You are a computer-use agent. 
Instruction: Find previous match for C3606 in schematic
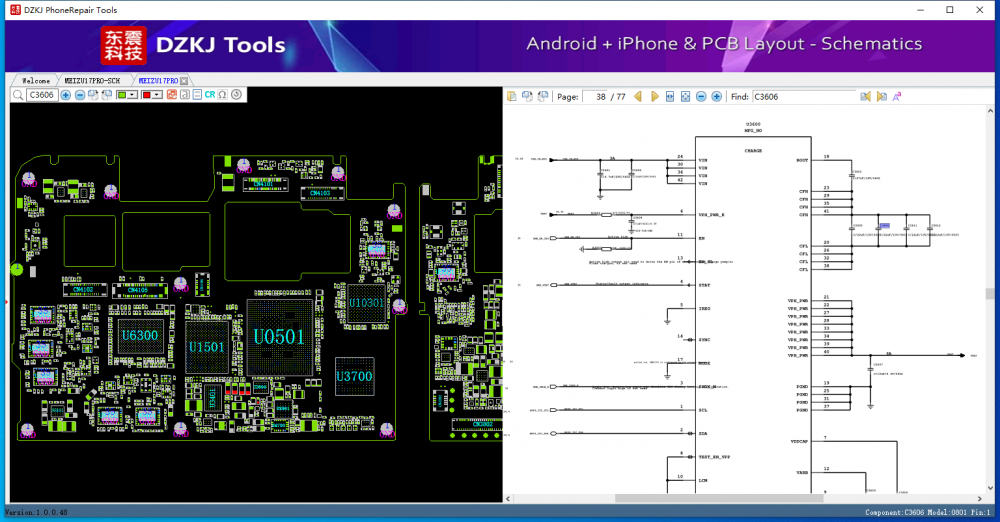866,97
